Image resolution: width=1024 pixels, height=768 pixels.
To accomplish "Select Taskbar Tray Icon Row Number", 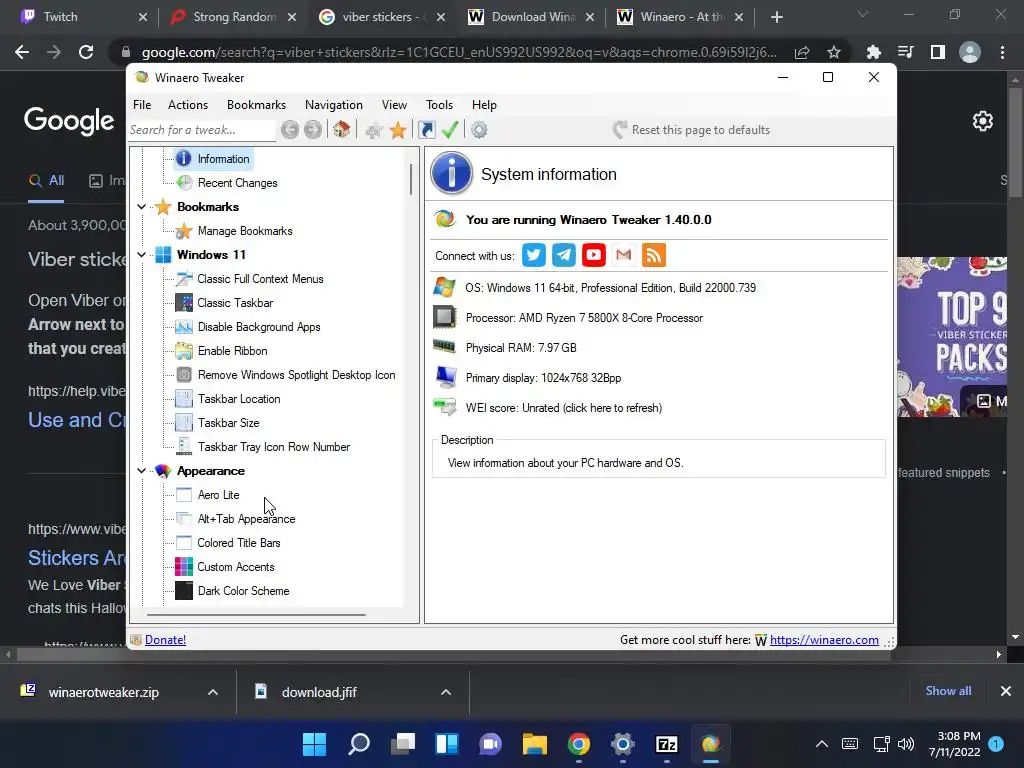I will click(x=274, y=447).
